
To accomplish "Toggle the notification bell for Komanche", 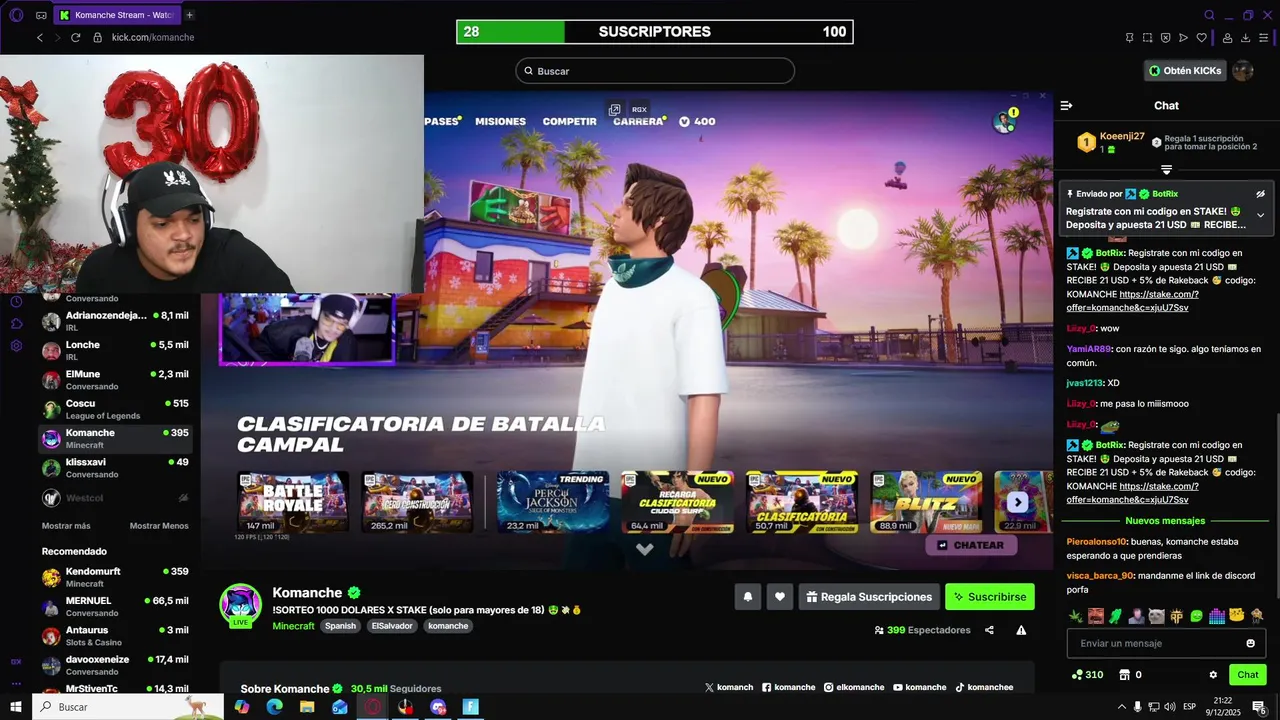I will click(748, 597).
